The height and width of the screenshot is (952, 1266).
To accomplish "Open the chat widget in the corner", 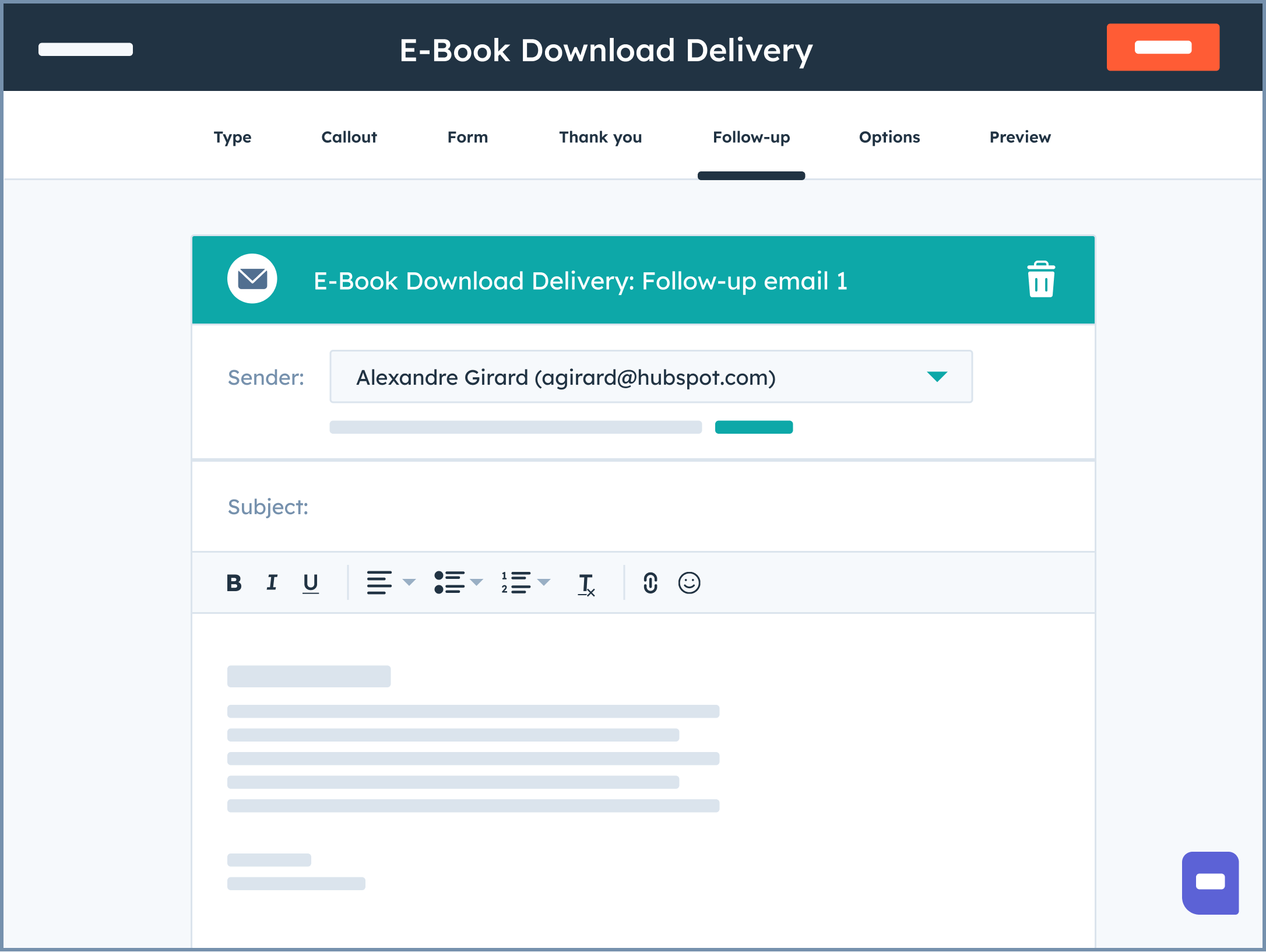I will click(x=1210, y=883).
